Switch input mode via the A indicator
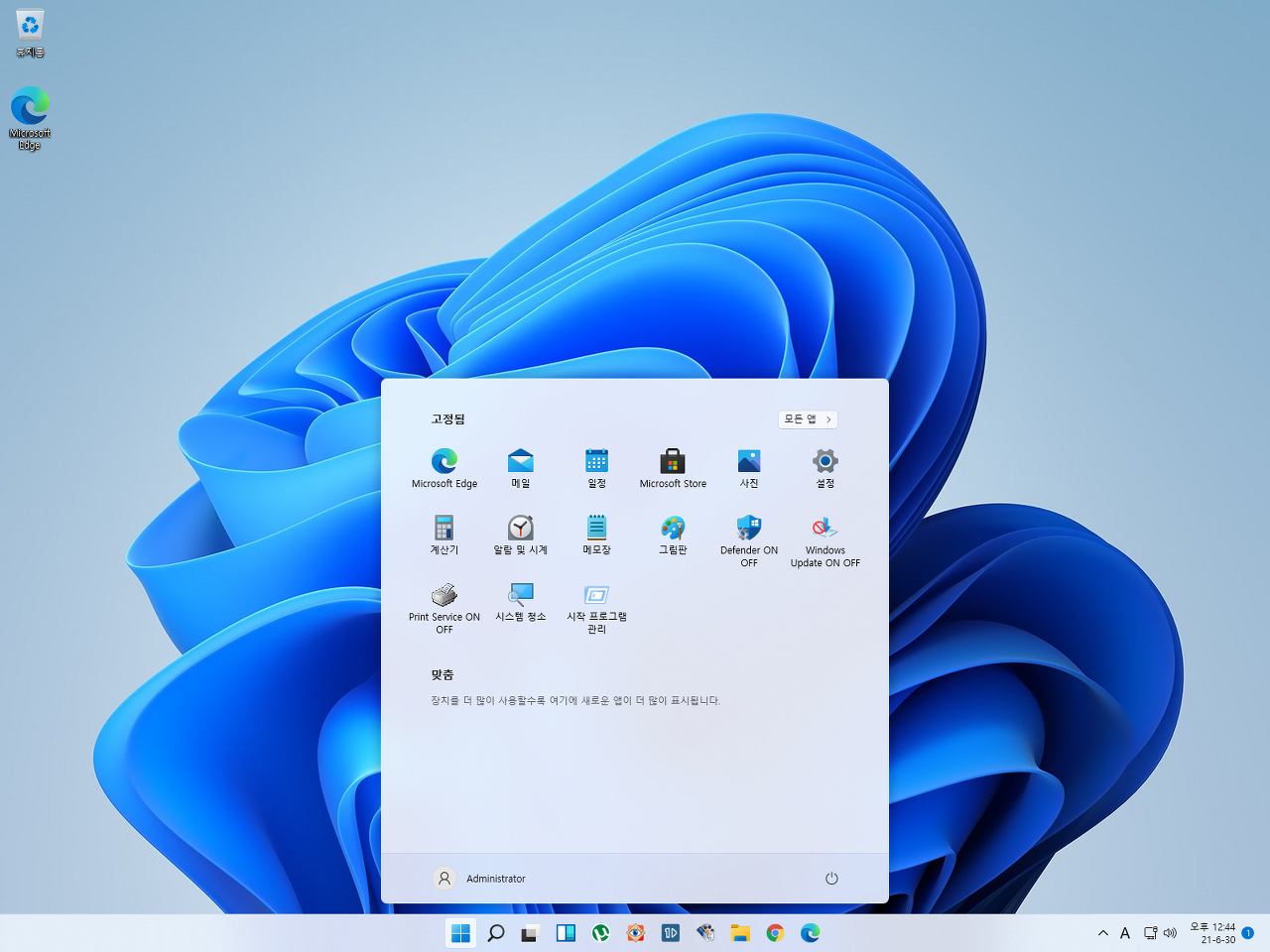Screen dimensions: 1270x952 pos(1125,933)
